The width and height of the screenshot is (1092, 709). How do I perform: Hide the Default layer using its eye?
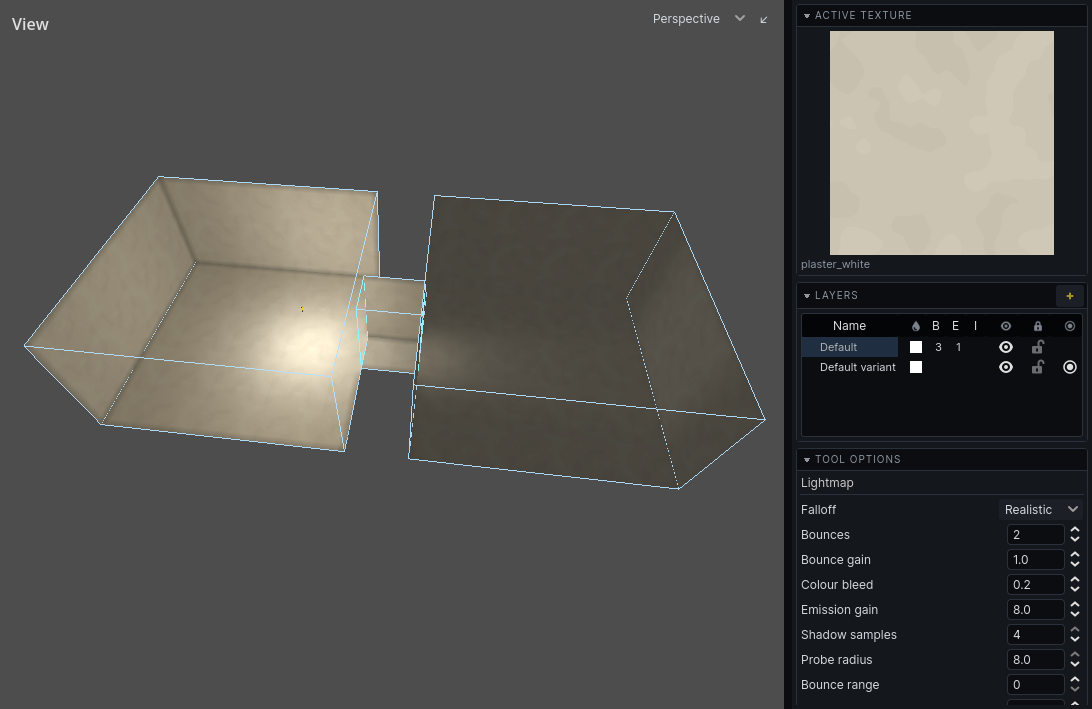pyautogui.click(x=1006, y=347)
